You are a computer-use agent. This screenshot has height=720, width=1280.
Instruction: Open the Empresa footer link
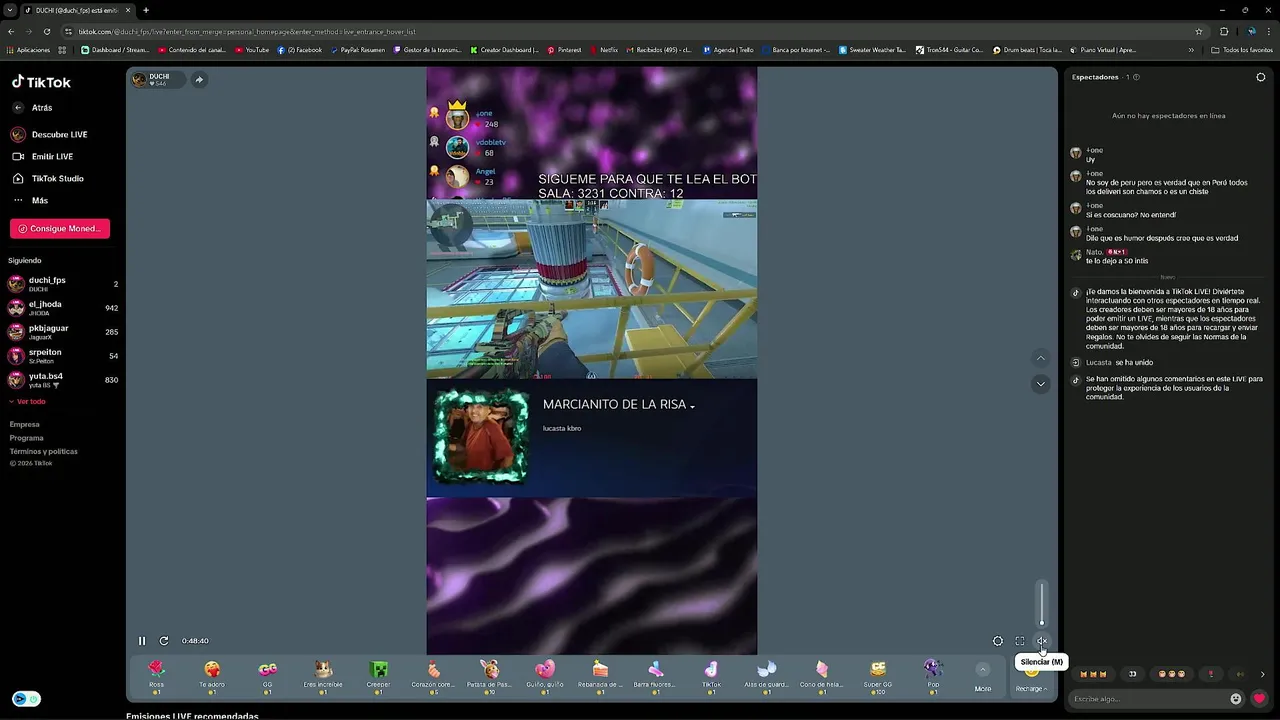[x=25, y=424]
